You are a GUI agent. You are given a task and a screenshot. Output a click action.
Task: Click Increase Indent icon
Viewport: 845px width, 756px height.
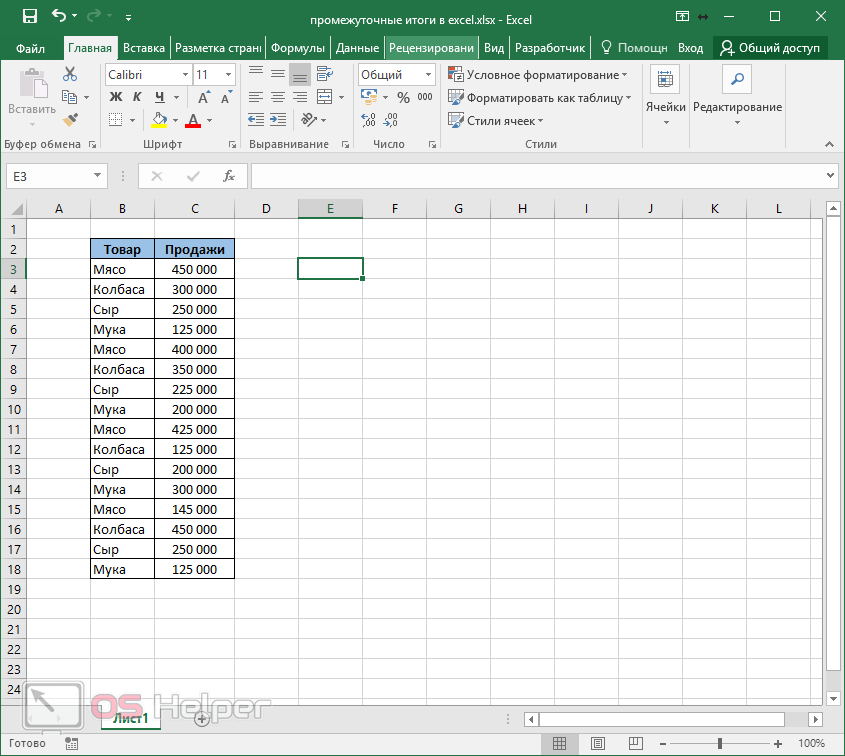click(x=278, y=120)
